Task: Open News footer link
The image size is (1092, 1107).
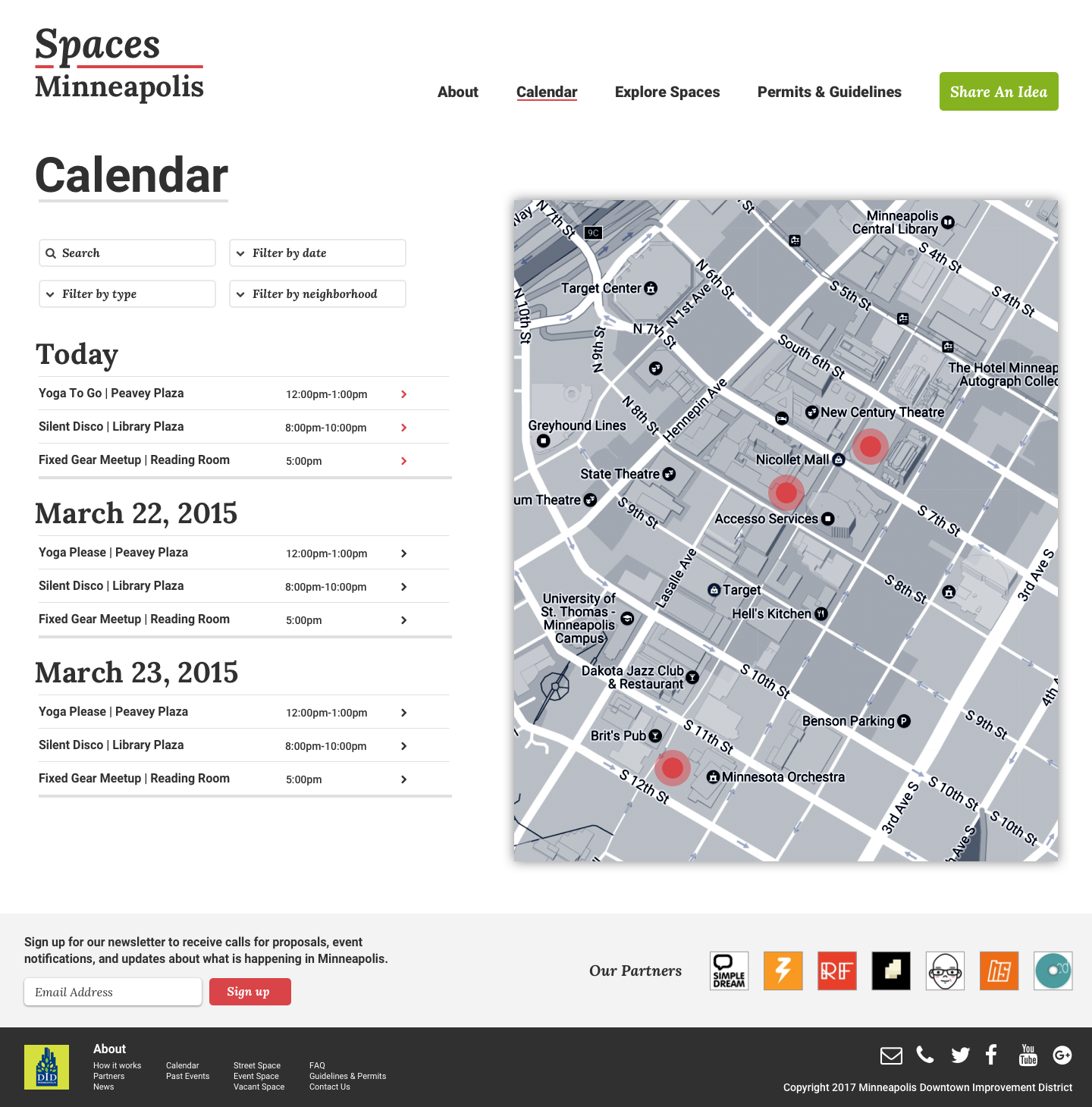Action: click(x=104, y=1087)
